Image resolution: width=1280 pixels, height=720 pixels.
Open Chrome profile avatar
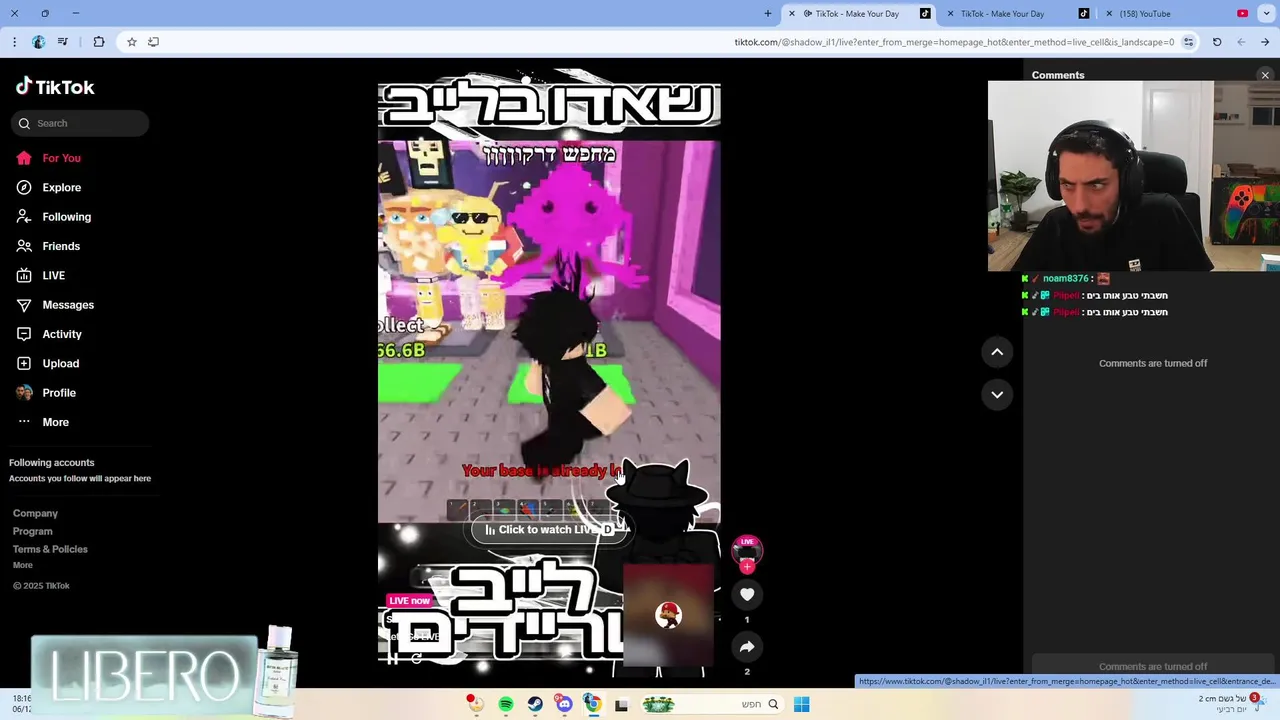click(x=38, y=42)
